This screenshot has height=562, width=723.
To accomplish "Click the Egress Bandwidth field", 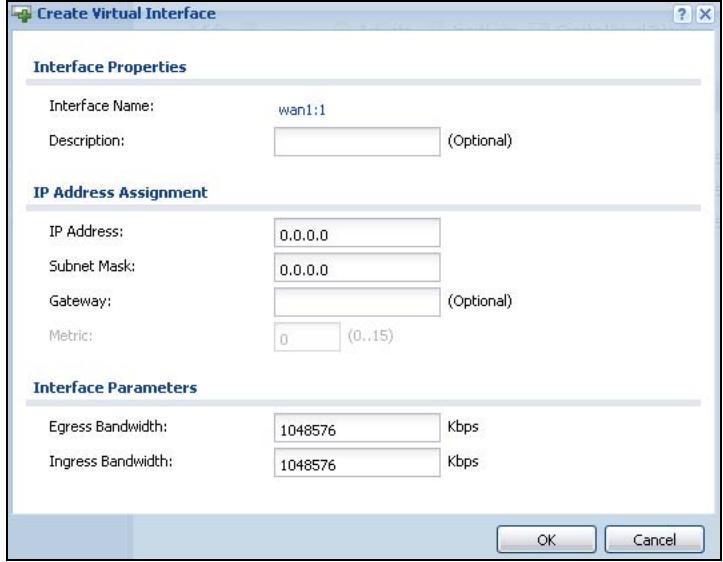I will click(357, 428).
